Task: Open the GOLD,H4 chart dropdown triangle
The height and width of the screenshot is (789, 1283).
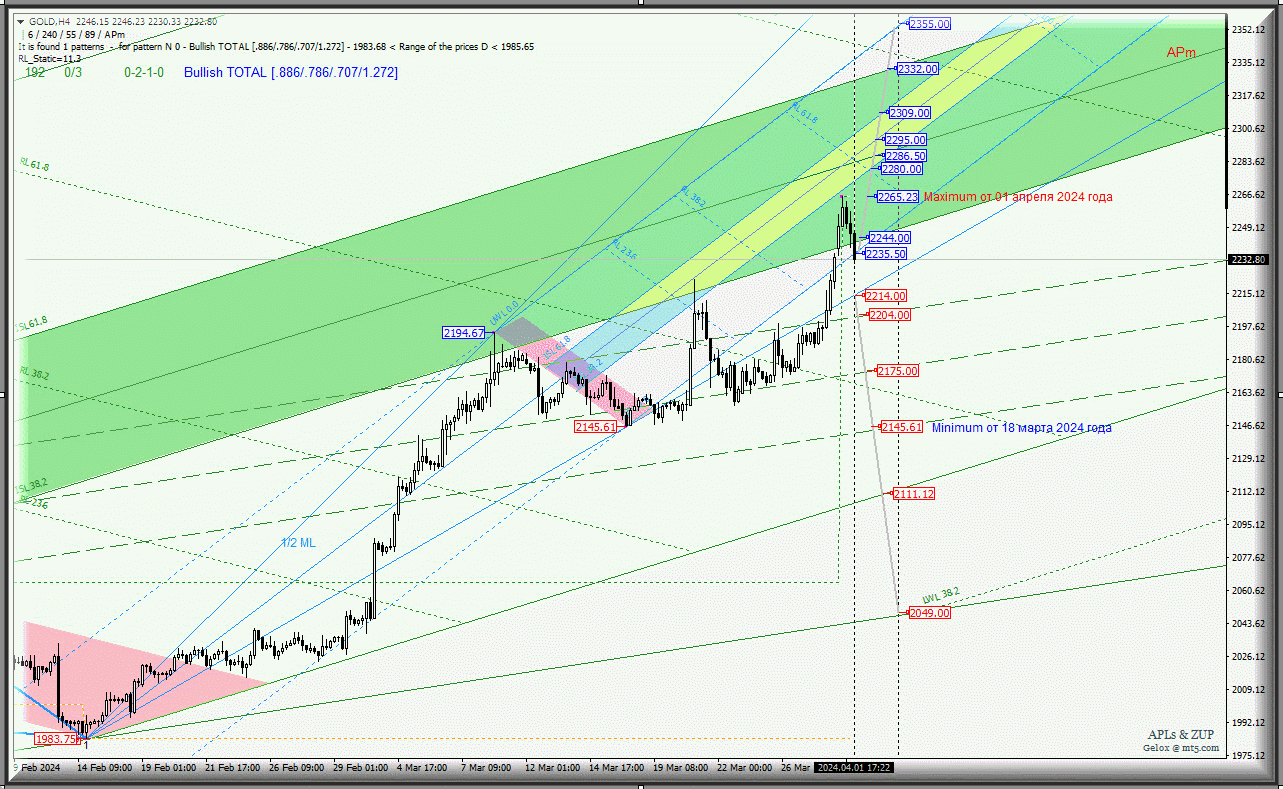Action: coord(21,21)
